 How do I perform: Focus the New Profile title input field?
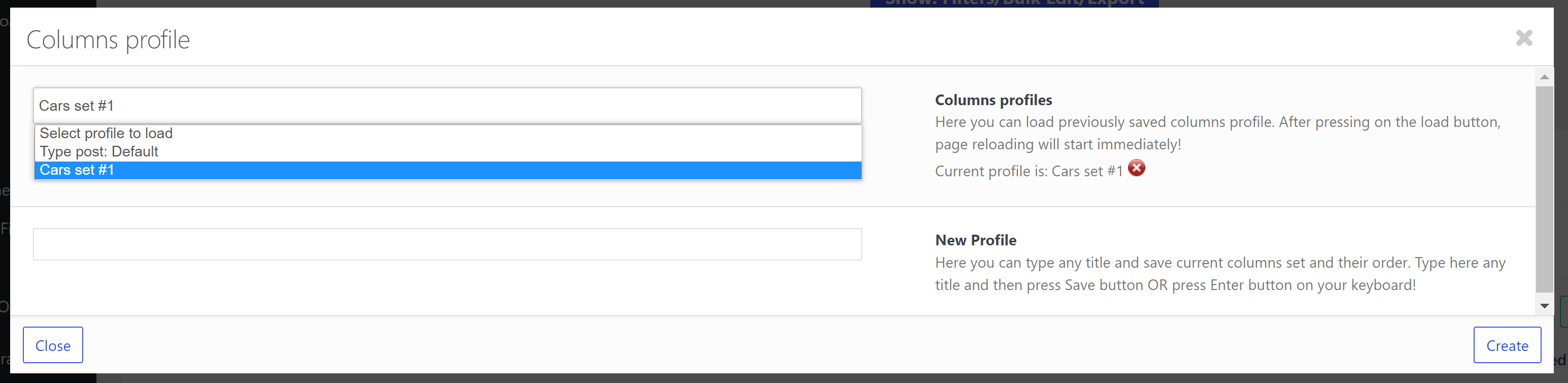click(448, 244)
